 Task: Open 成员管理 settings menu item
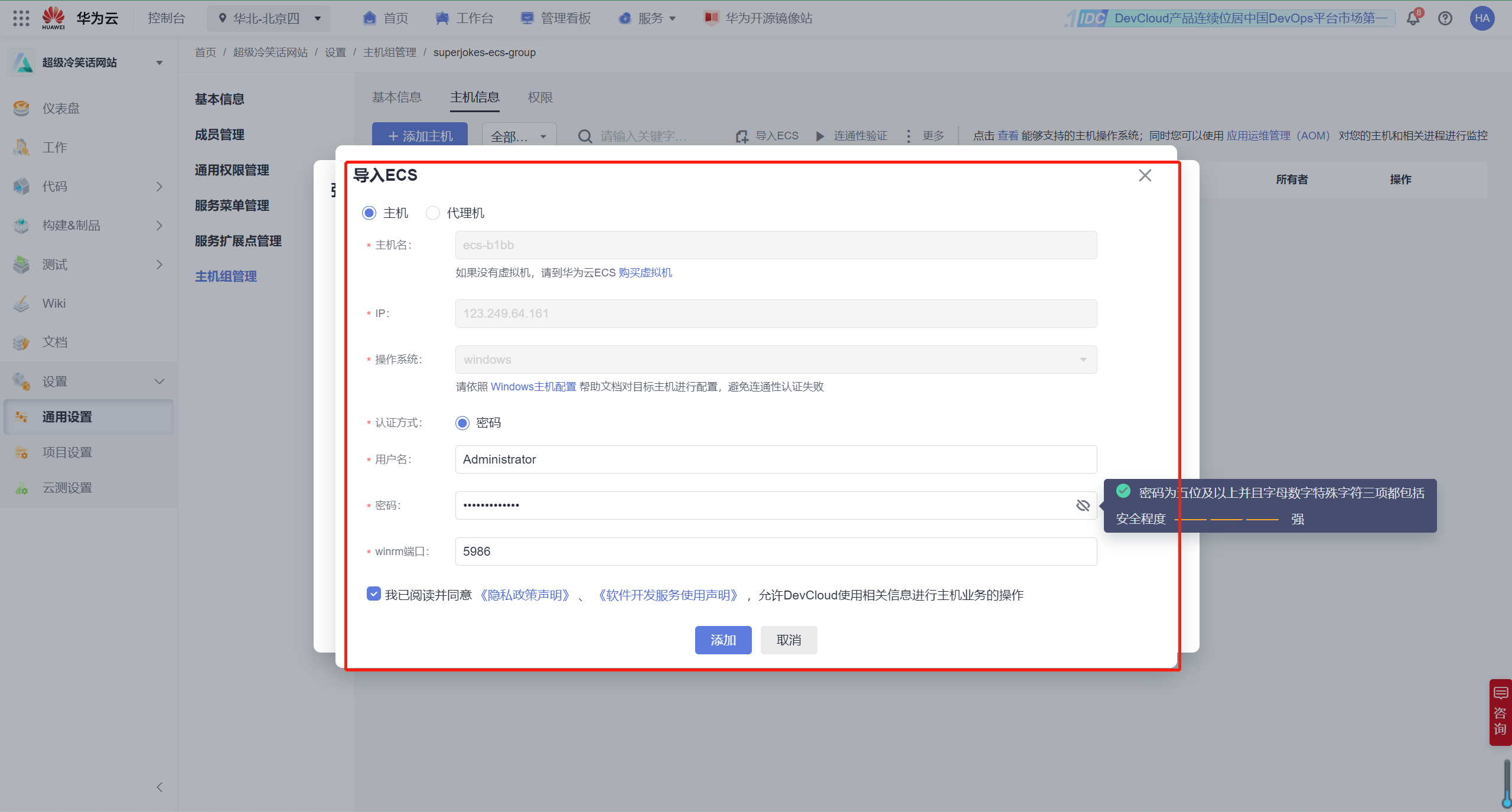coord(220,135)
